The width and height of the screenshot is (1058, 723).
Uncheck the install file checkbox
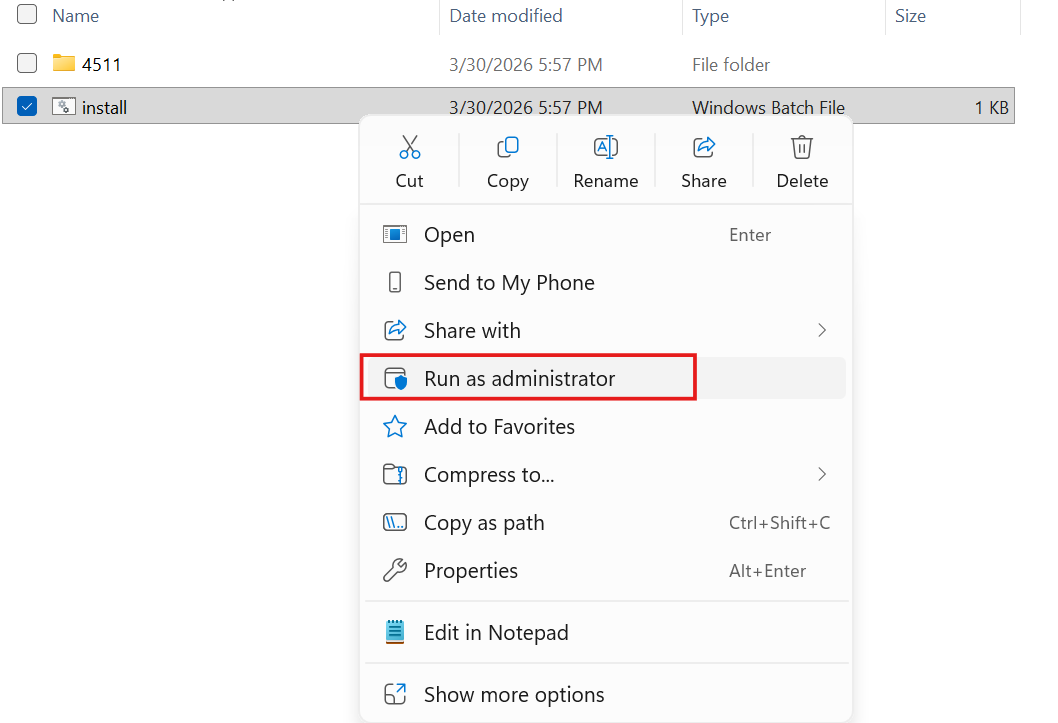[x=27, y=106]
